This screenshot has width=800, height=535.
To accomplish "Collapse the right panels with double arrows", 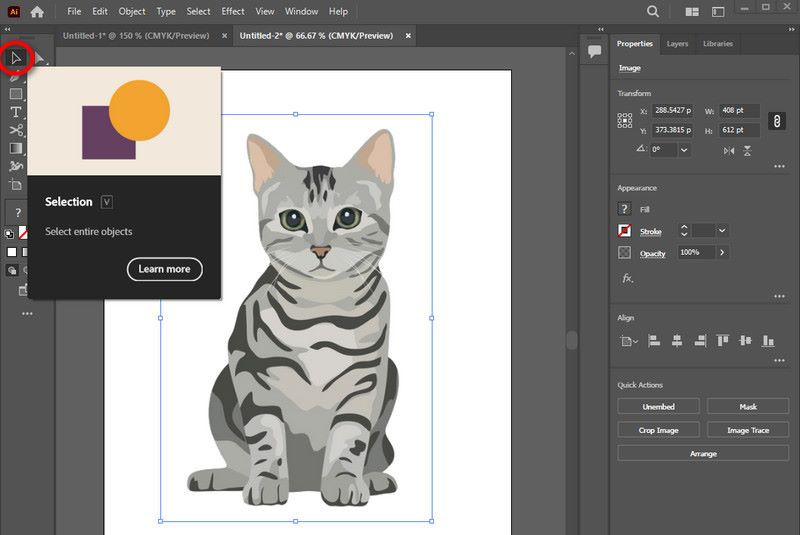I will click(x=792, y=30).
